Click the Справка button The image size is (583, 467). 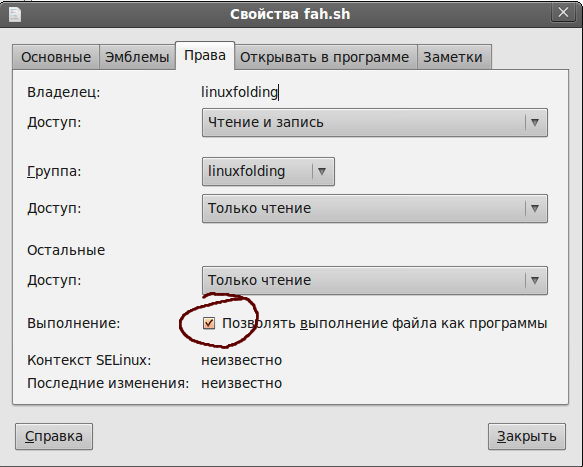pos(54,437)
